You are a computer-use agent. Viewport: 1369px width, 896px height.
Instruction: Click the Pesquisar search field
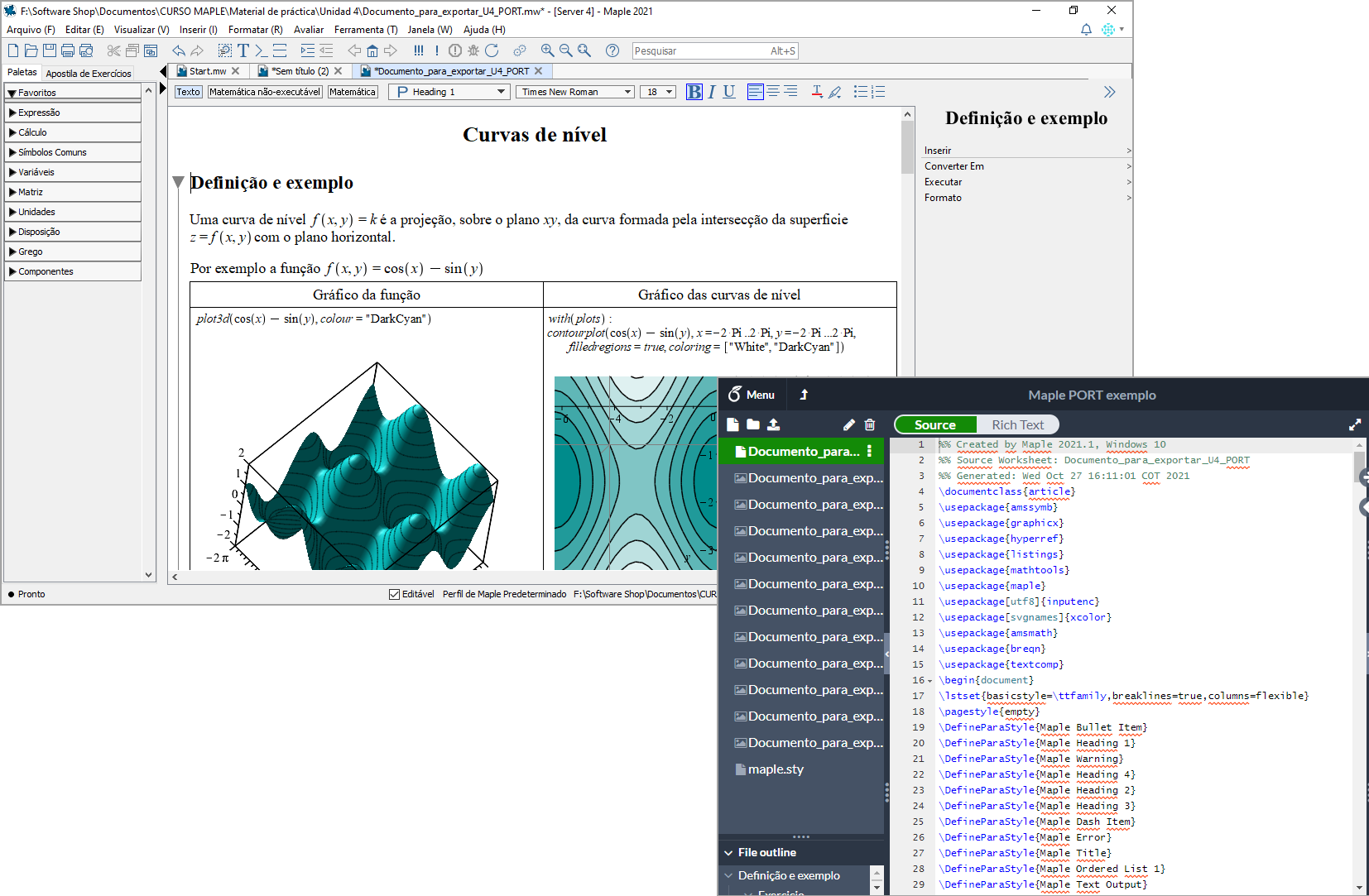(715, 50)
